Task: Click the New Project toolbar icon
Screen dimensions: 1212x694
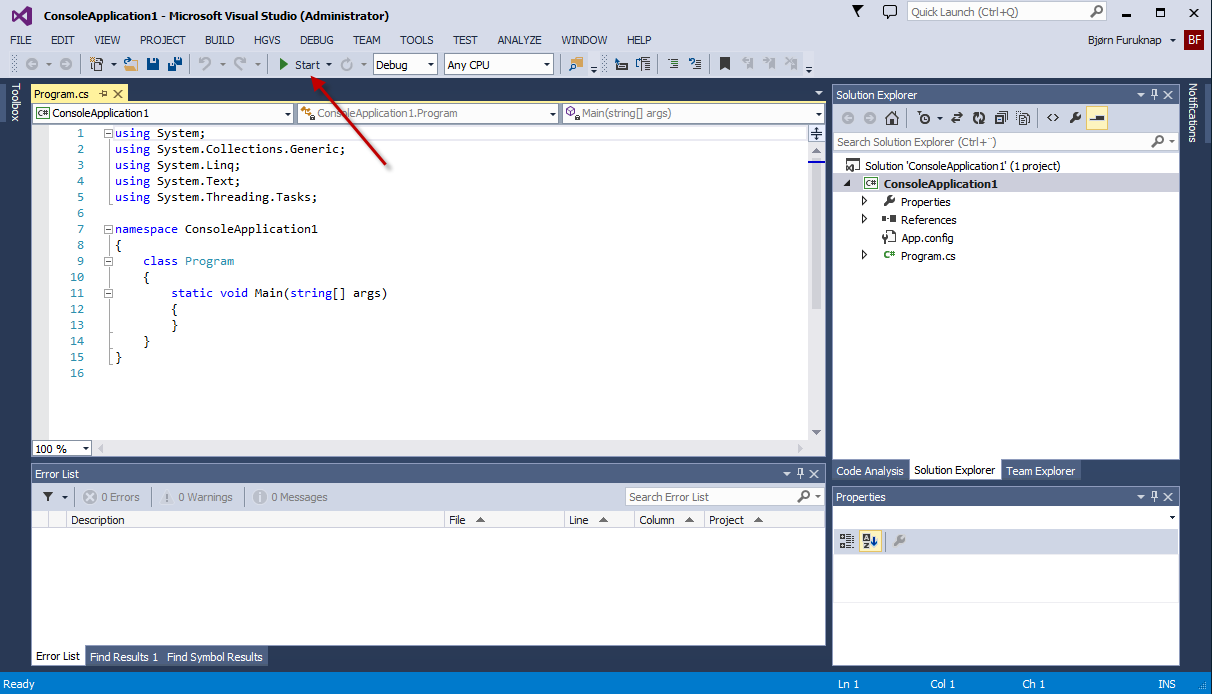Action: click(x=97, y=64)
